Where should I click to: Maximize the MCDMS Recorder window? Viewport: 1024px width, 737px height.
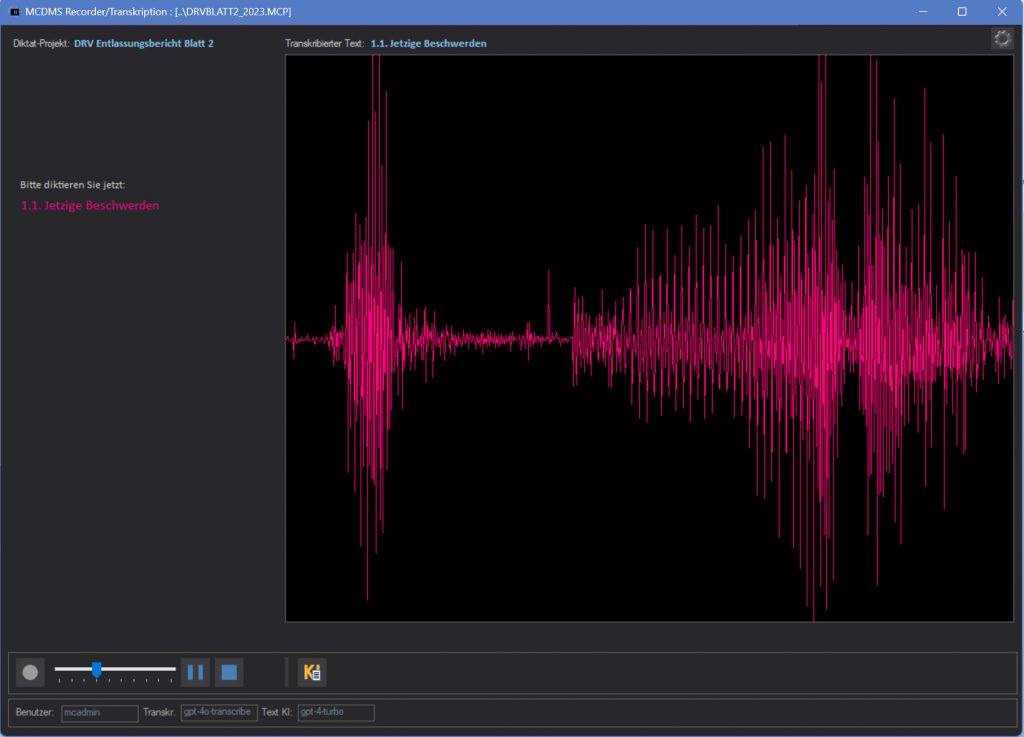(962, 12)
